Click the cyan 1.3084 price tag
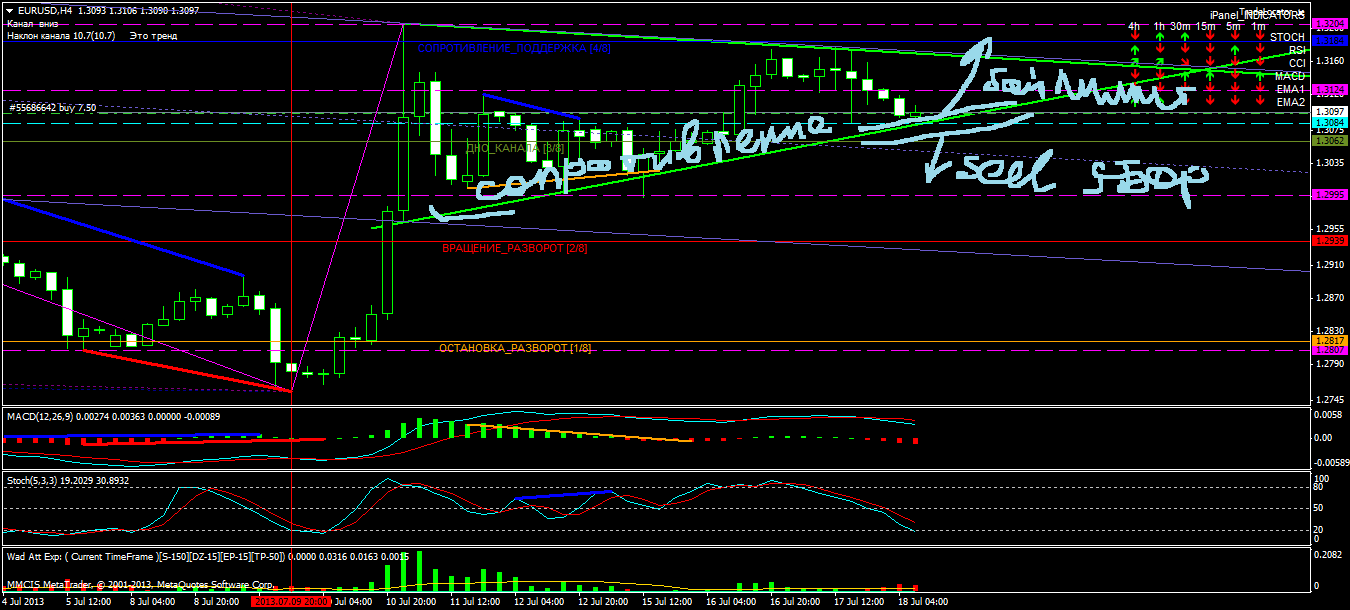Viewport: 1350px width, 610px height. (x=1330, y=123)
